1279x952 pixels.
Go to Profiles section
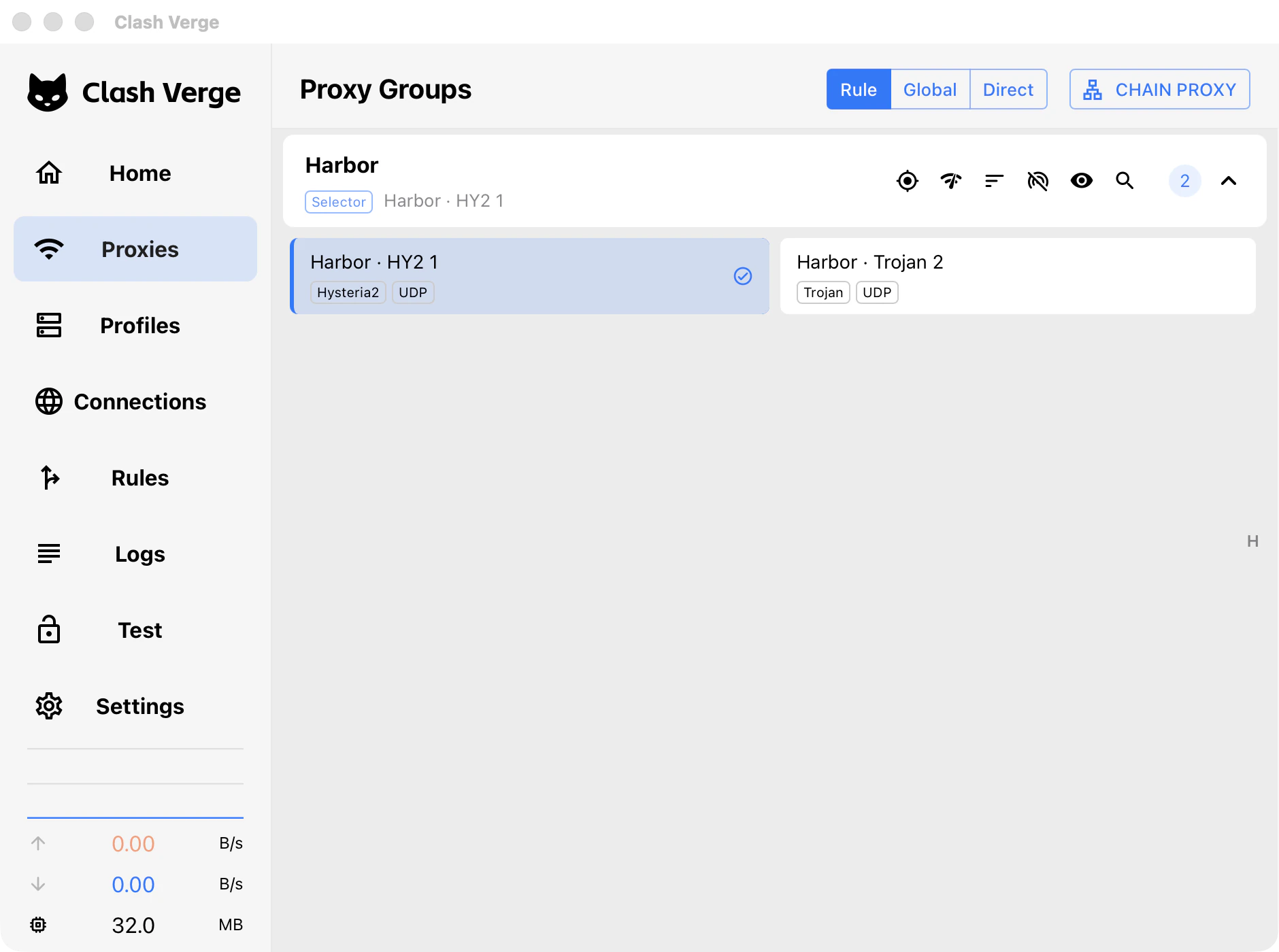(135, 325)
